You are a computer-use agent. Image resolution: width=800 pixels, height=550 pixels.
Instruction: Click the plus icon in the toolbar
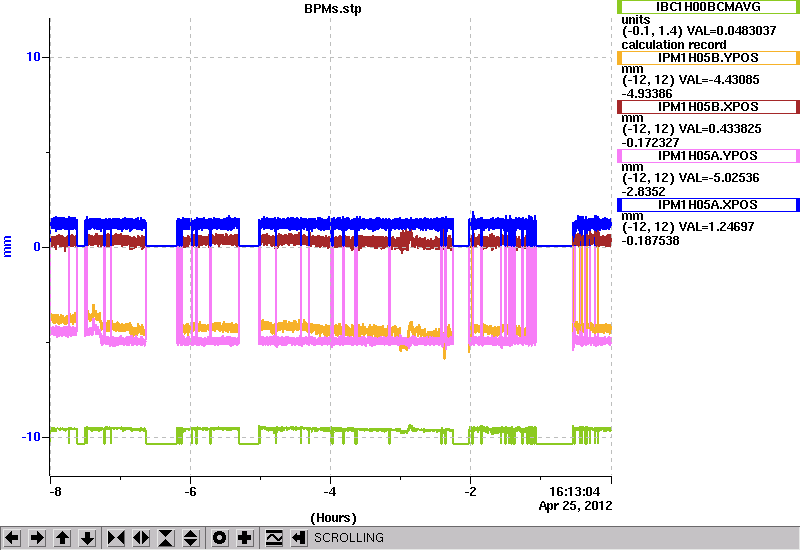click(245, 538)
